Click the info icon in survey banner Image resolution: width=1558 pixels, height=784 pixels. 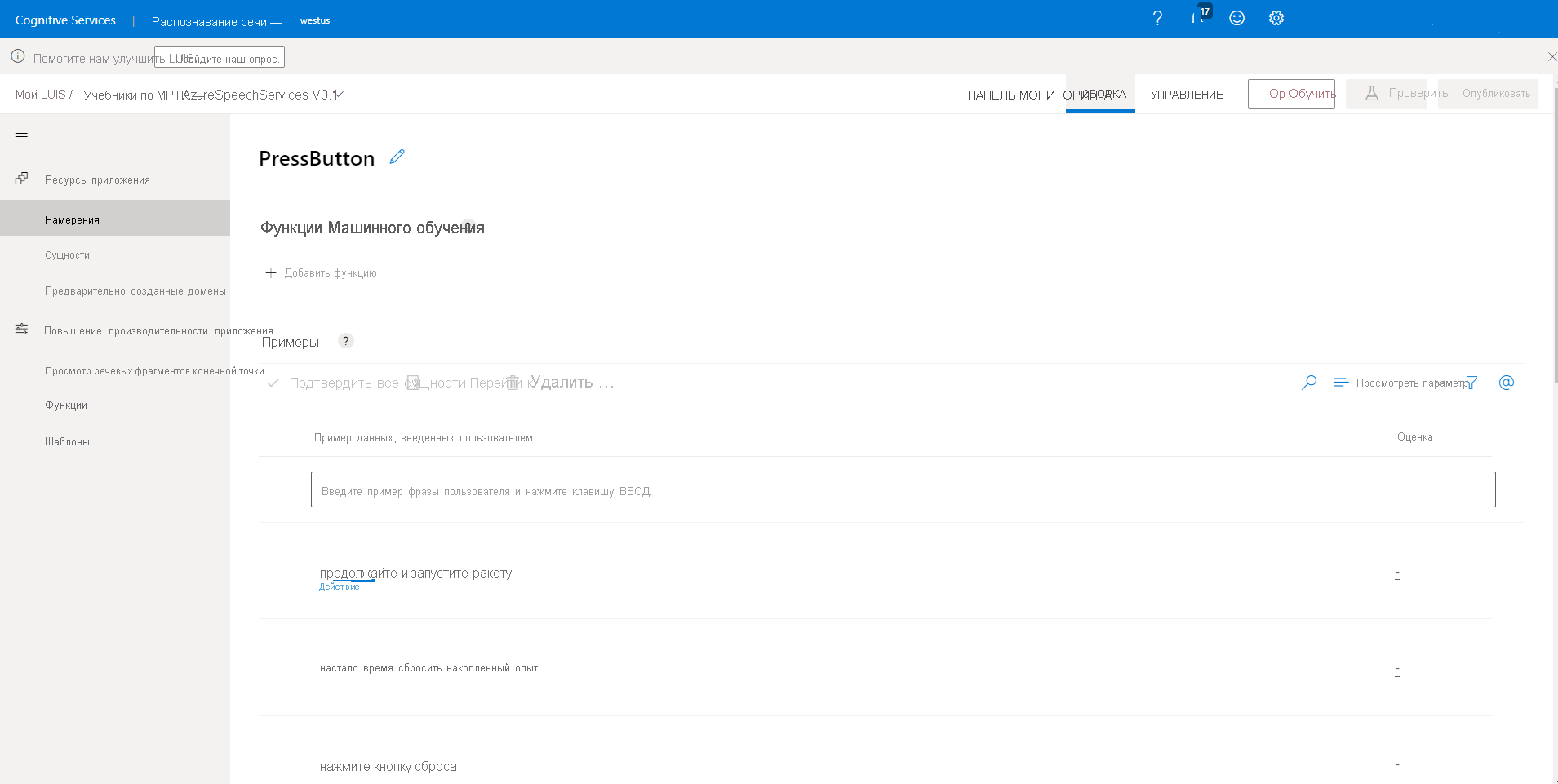click(x=18, y=56)
